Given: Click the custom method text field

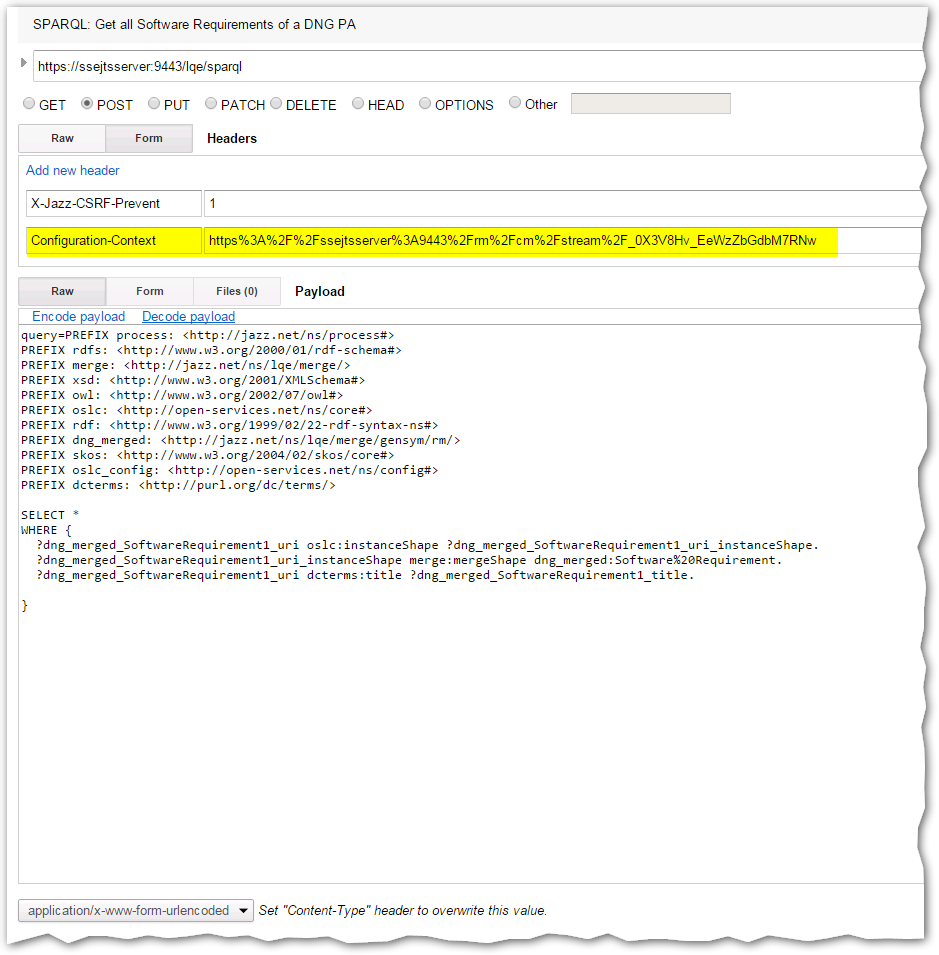Looking at the screenshot, I should 650,104.
